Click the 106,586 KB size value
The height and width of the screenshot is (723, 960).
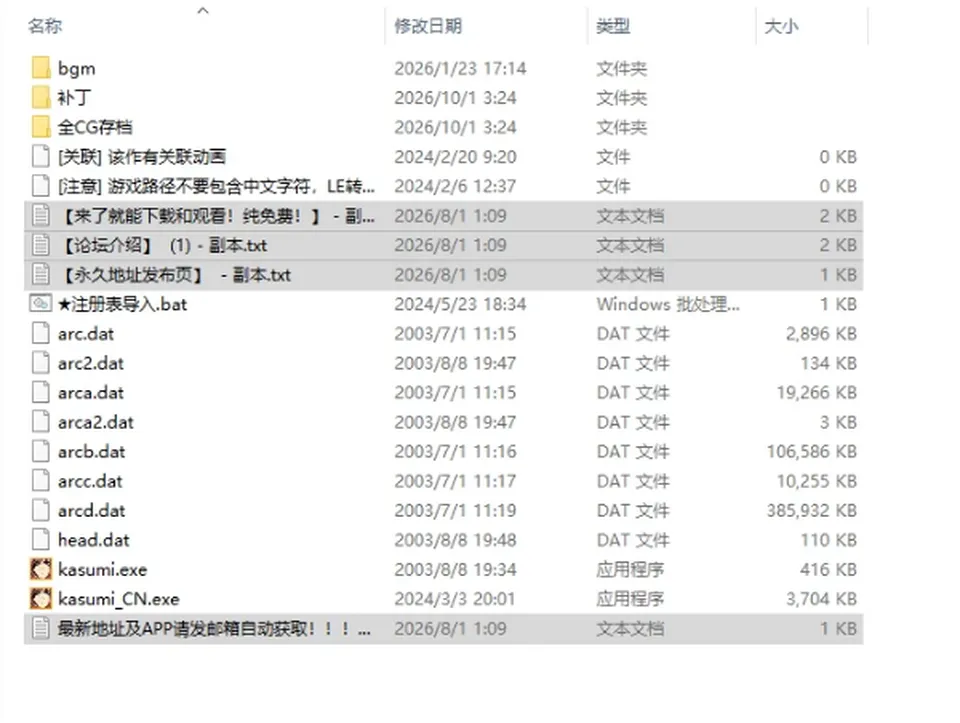pyautogui.click(x=811, y=451)
